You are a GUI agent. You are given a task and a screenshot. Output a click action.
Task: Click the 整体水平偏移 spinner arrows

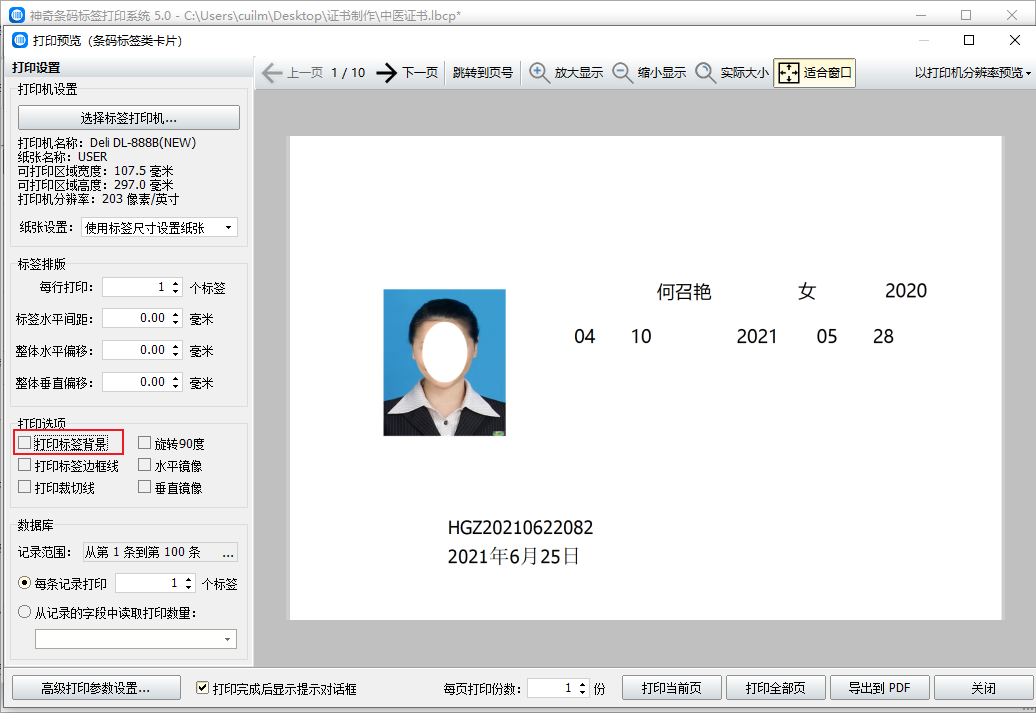tap(176, 350)
